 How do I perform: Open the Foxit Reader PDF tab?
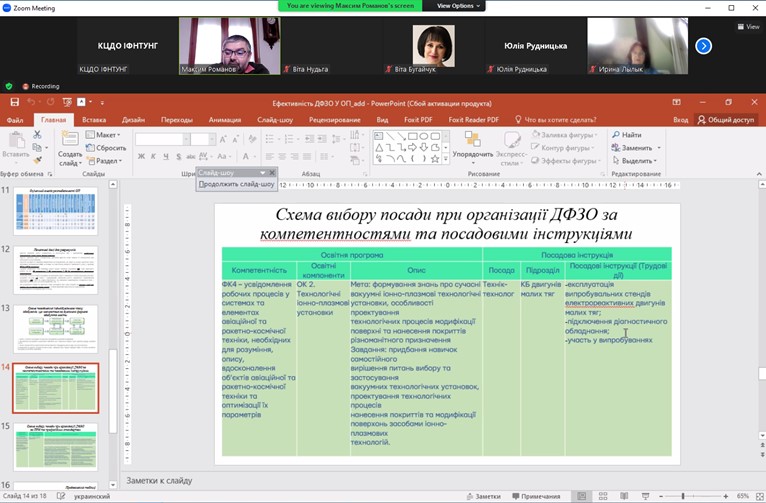click(x=473, y=120)
